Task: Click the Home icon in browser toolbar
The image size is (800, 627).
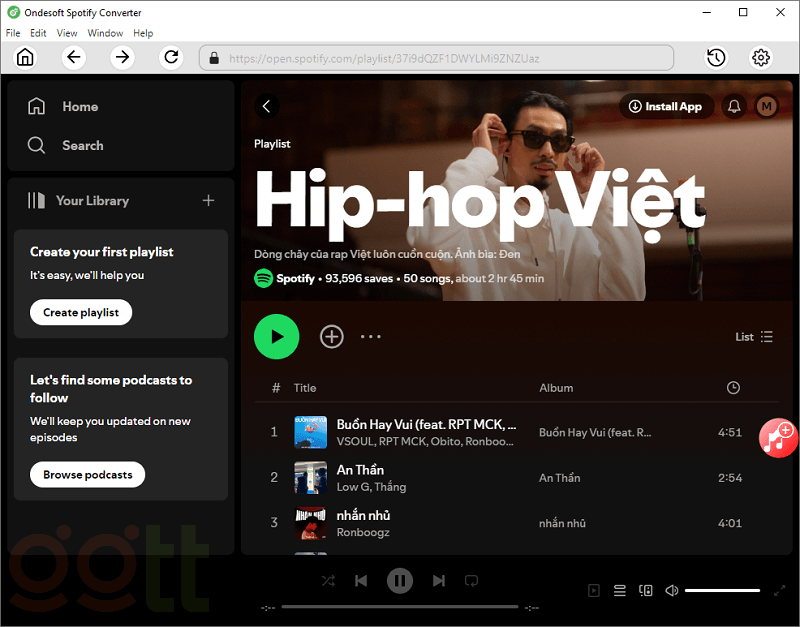Action: [25, 58]
